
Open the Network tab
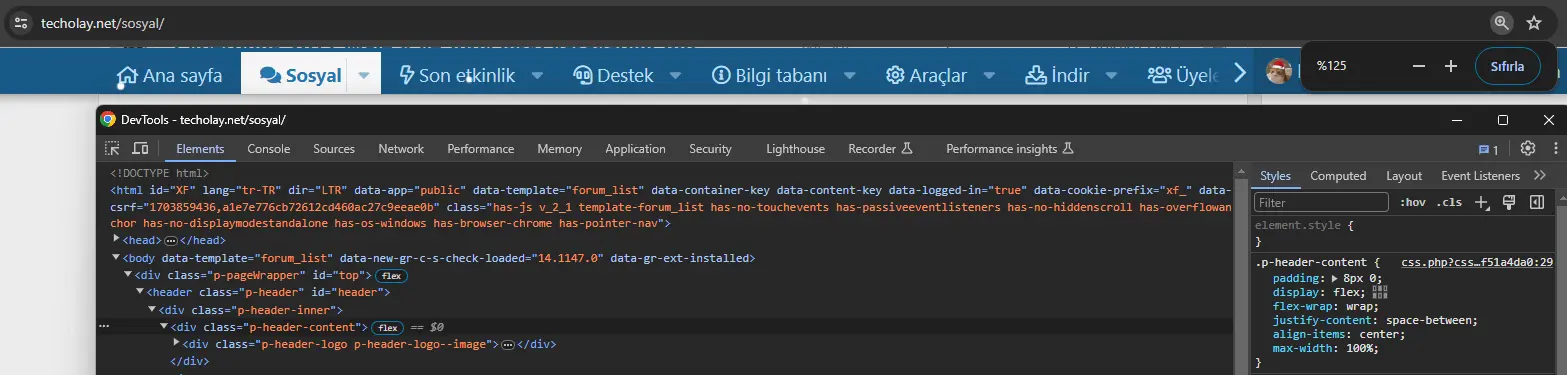click(x=401, y=149)
